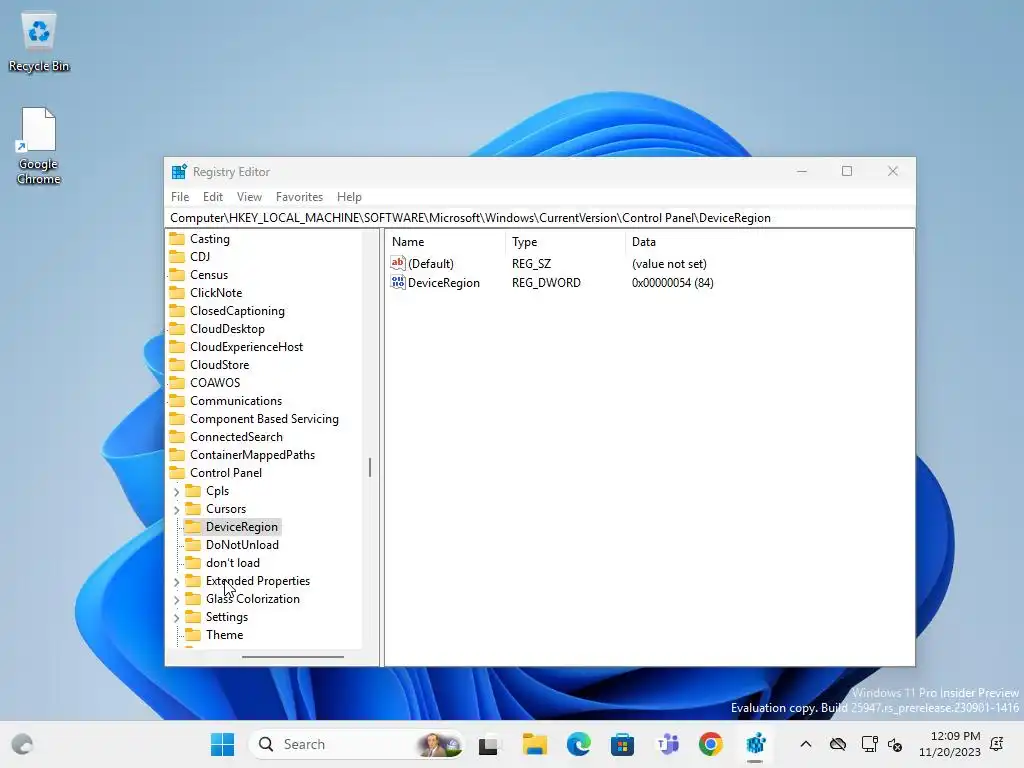Expand the Glass Colorization key
The width and height of the screenshot is (1024, 768).
[x=176, y=600]
